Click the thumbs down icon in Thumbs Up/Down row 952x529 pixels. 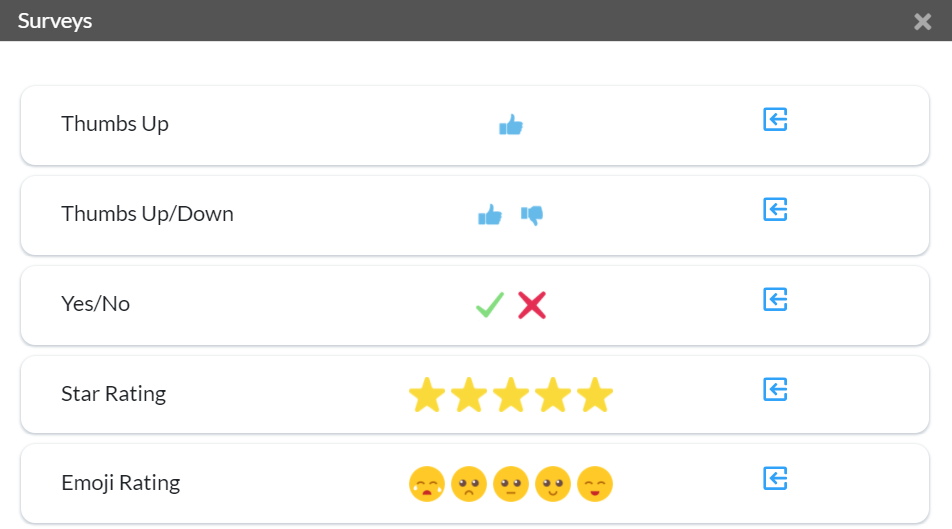tap(532, 215)
